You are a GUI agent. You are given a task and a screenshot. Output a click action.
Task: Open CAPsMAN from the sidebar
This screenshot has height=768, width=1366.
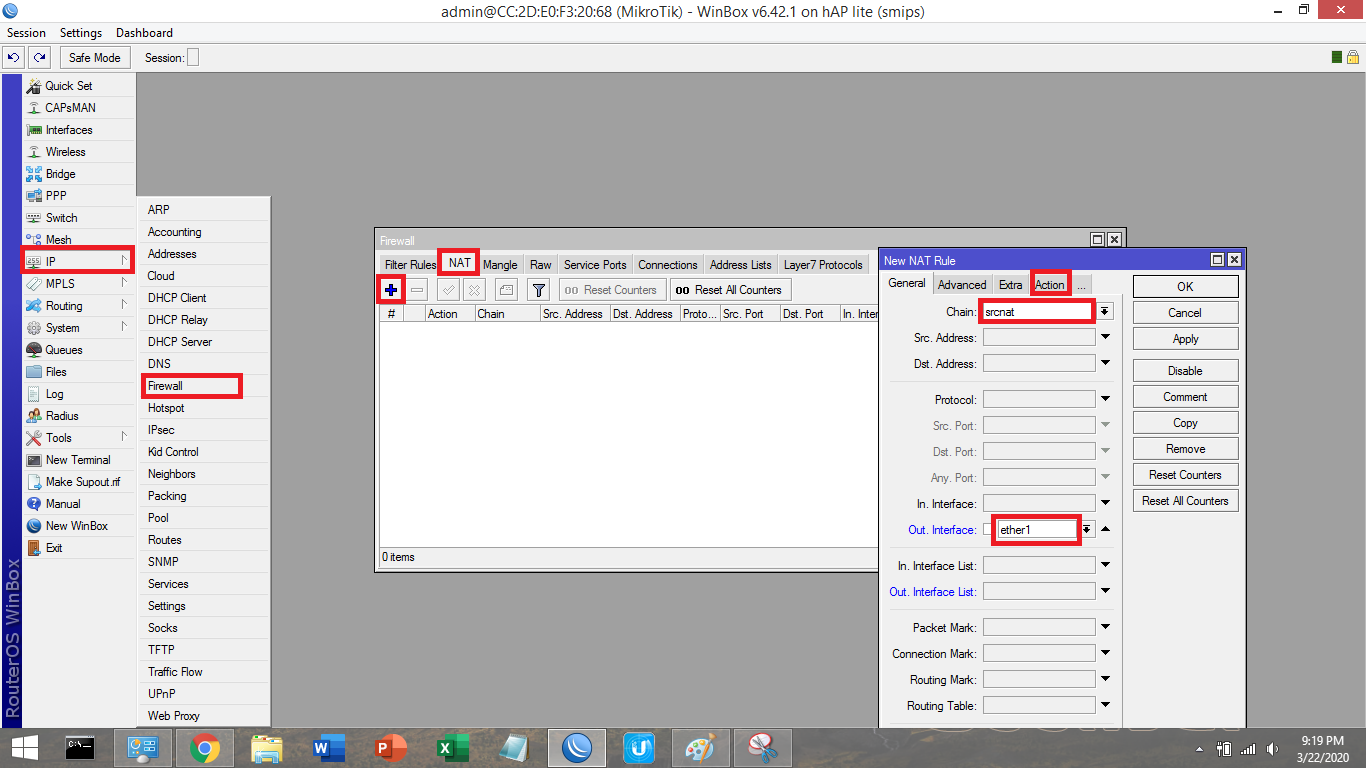(70, 108)
